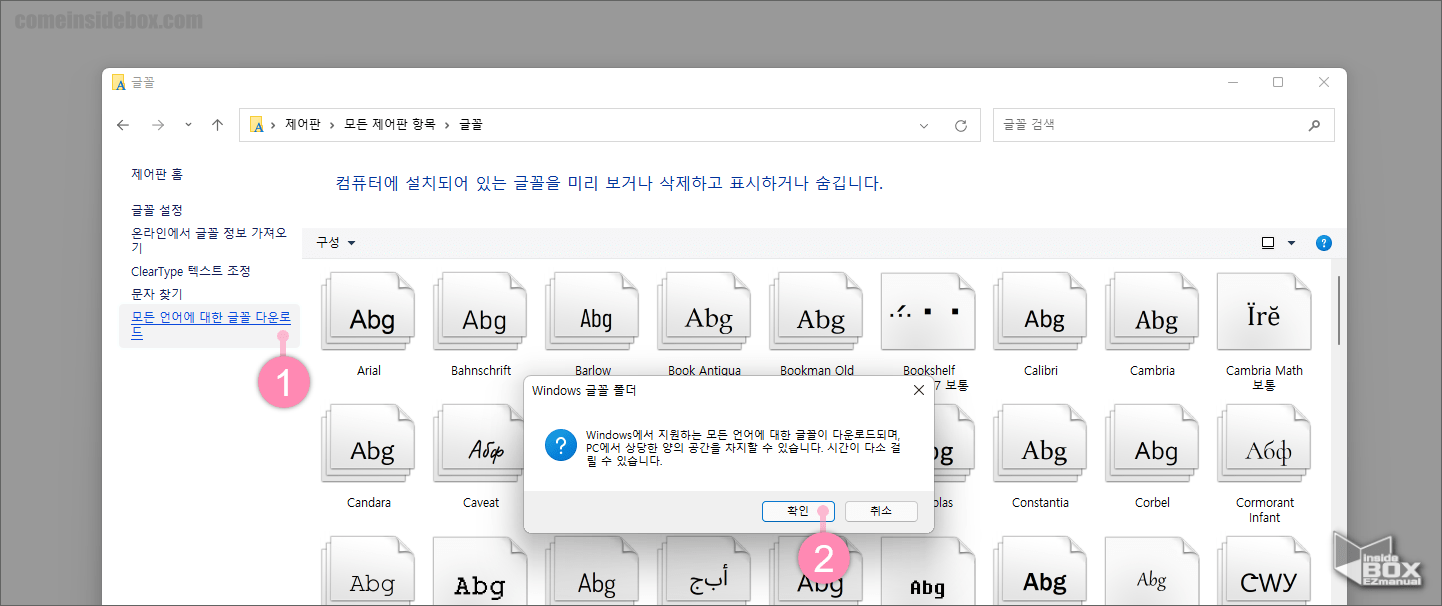The image size is (1442, 606).
Task: Open the 구성 dropdown menu
Action: [336, 243]
